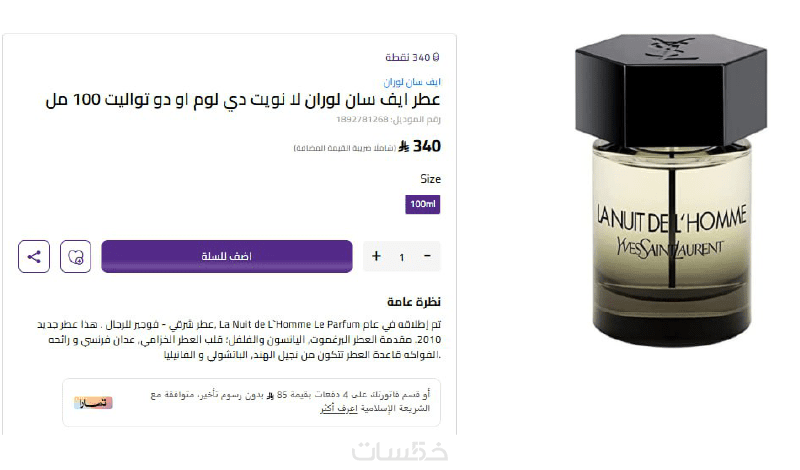The width and height of the screenshot is (800, 470).
Task: Increase quantity with the plus button
Action: point(377,256)
